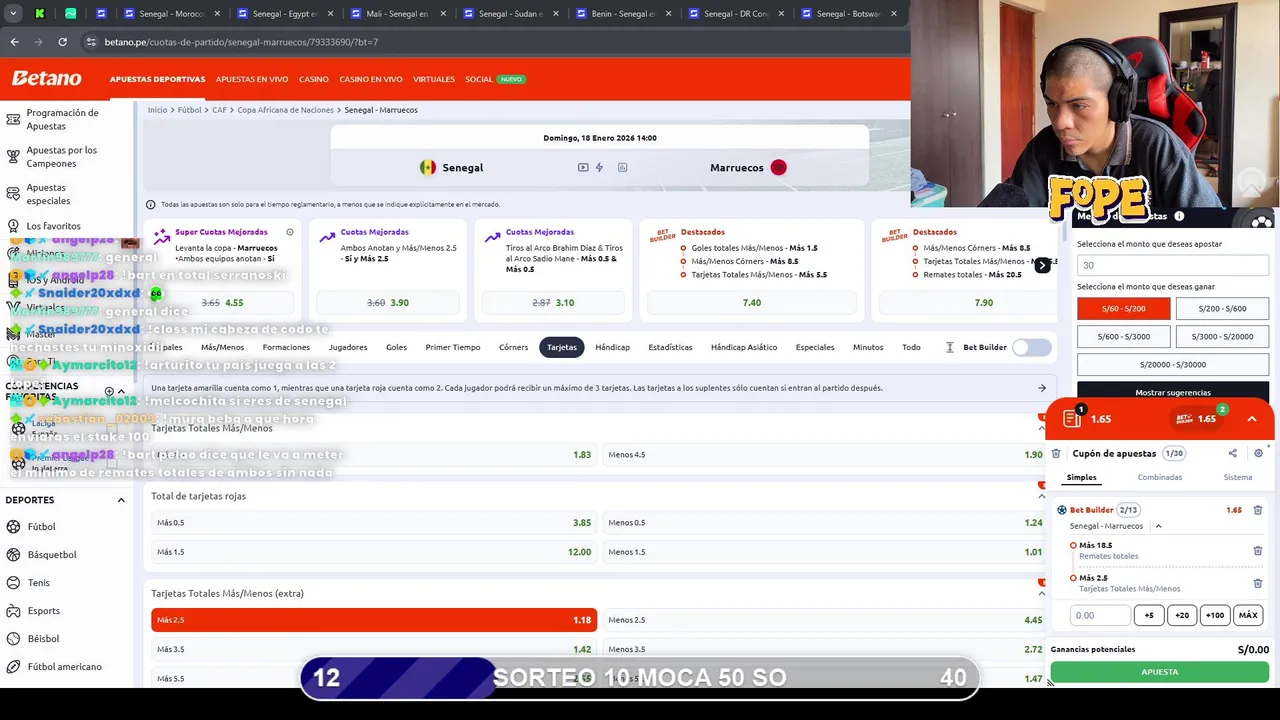Open the Tarjetas market tab

[562, 347]
